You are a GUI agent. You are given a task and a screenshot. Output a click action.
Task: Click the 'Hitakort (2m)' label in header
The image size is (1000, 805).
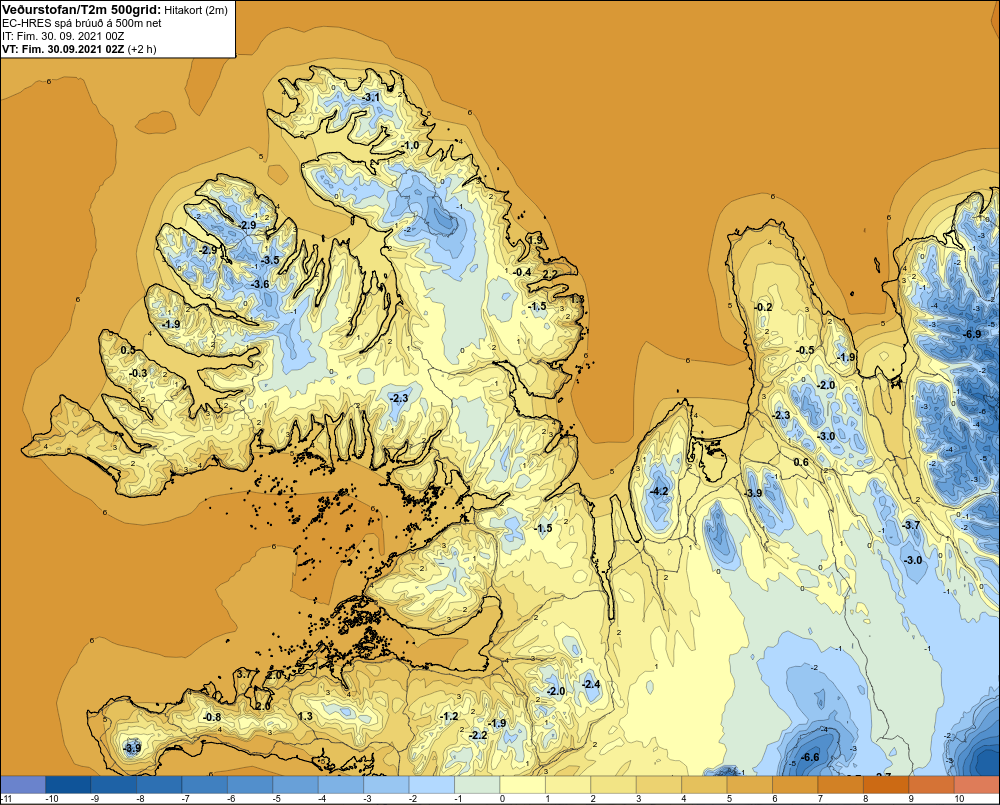(196, 10)
